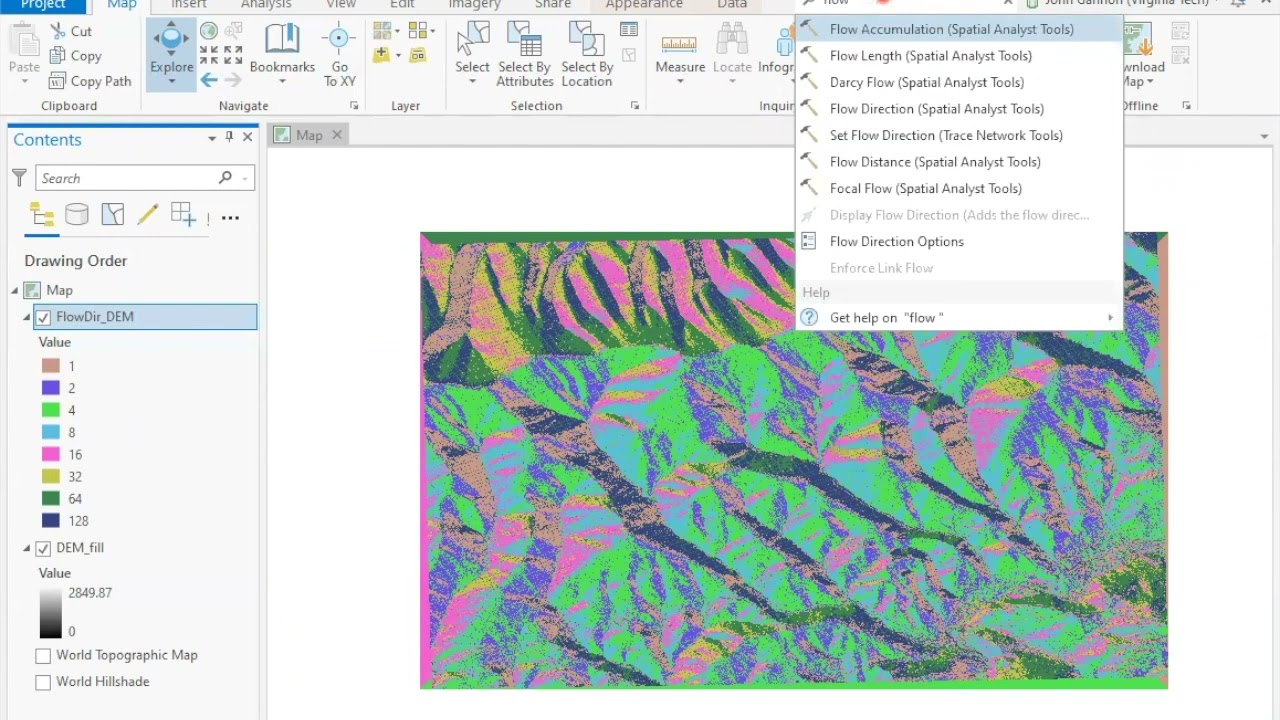Image resolution: width=1280 pixels, height=720 pixels.
Task: Open the Bookmarks book icon
Action: (x=282, y=40)
